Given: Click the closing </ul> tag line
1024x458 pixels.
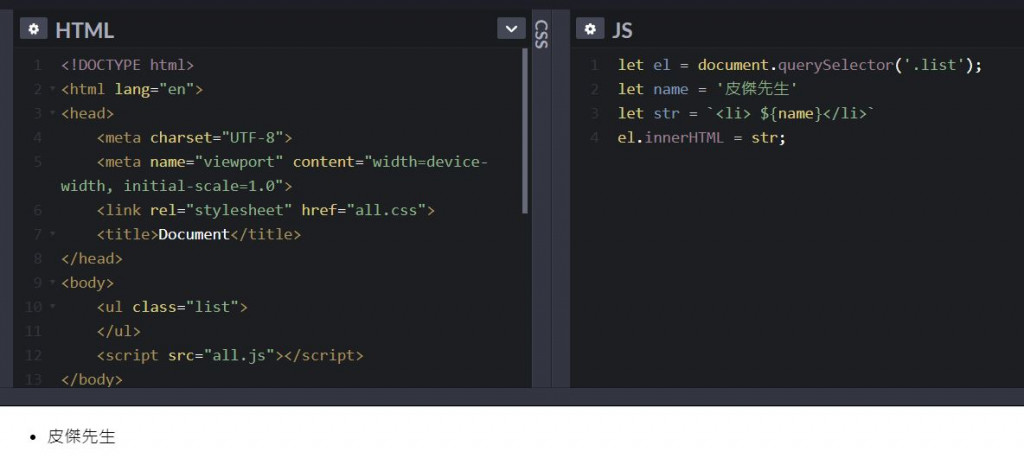Looking at the screenshot, I should click(x=118, y=331).
